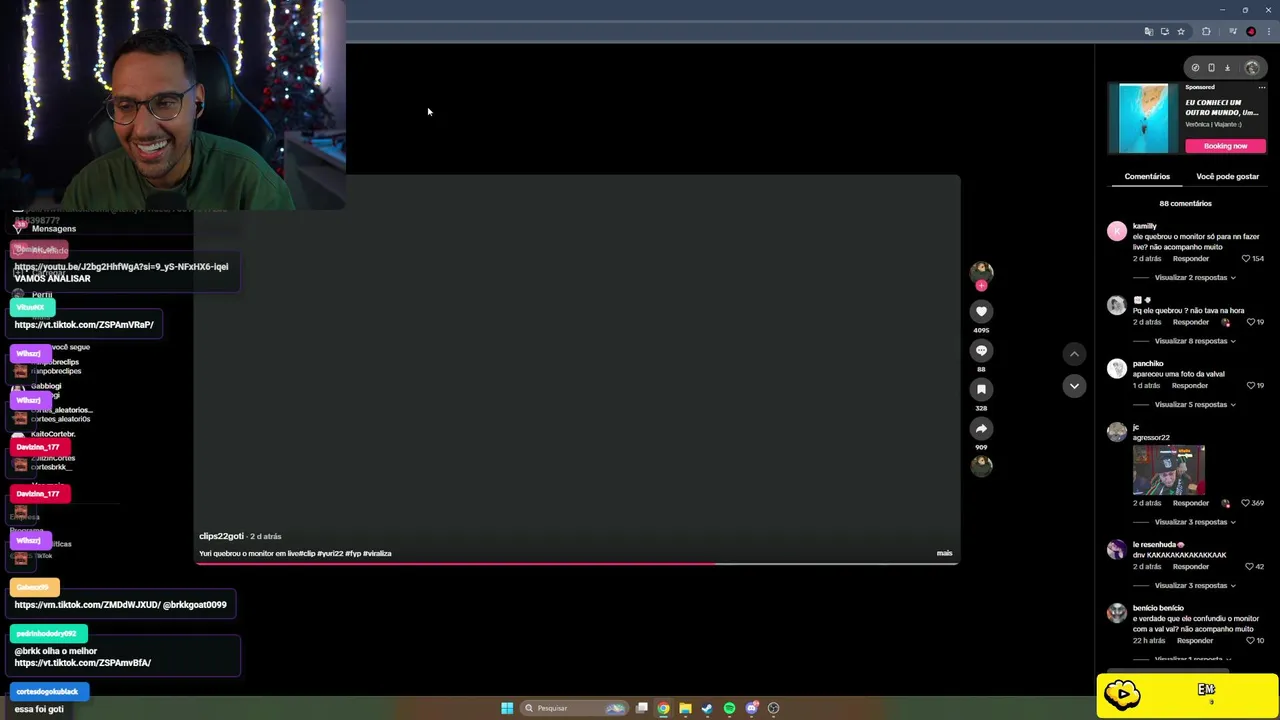Open the compass explore icon in TikTok toolbar

1195,68
